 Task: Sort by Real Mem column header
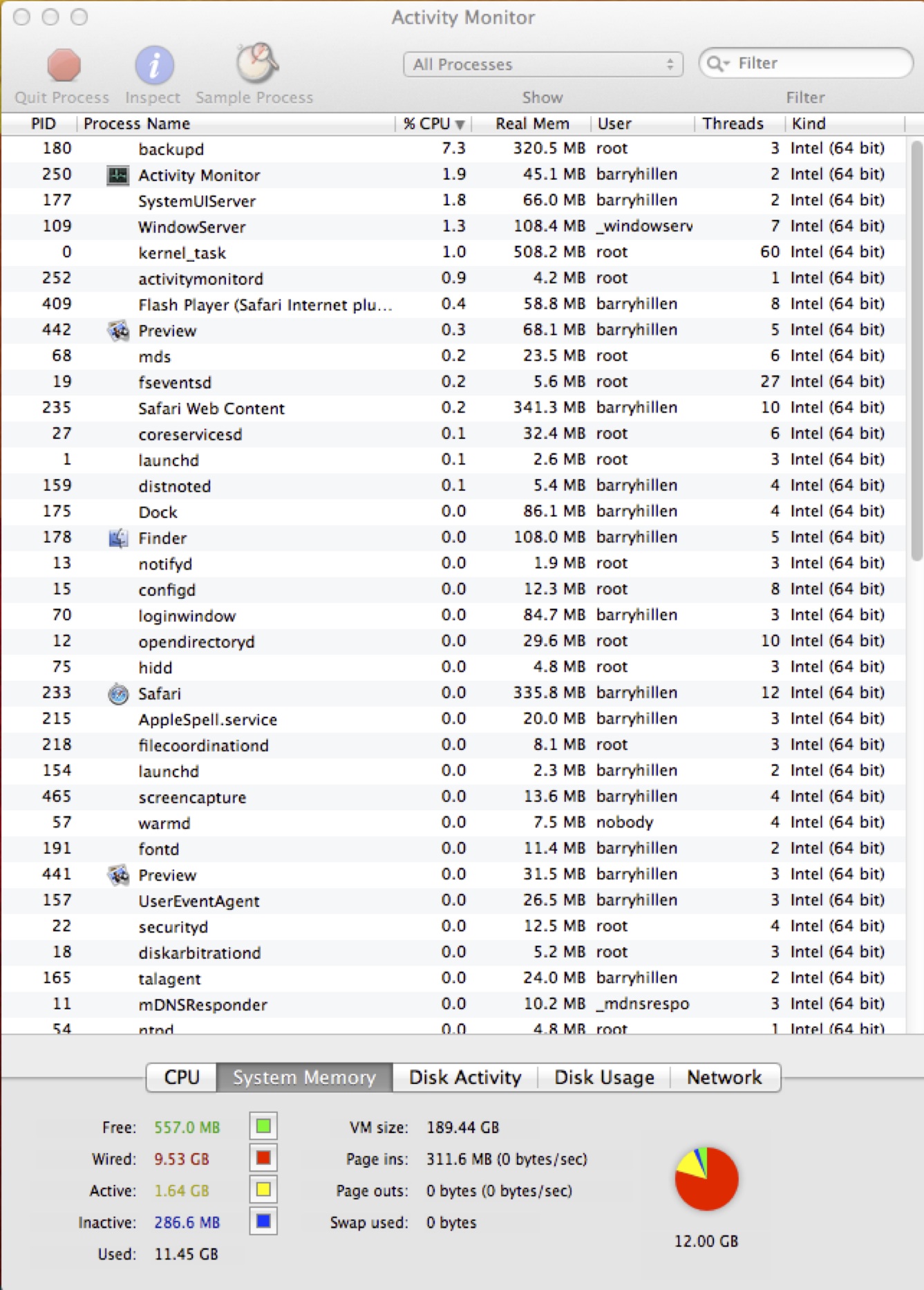click(x=531, y=124)
